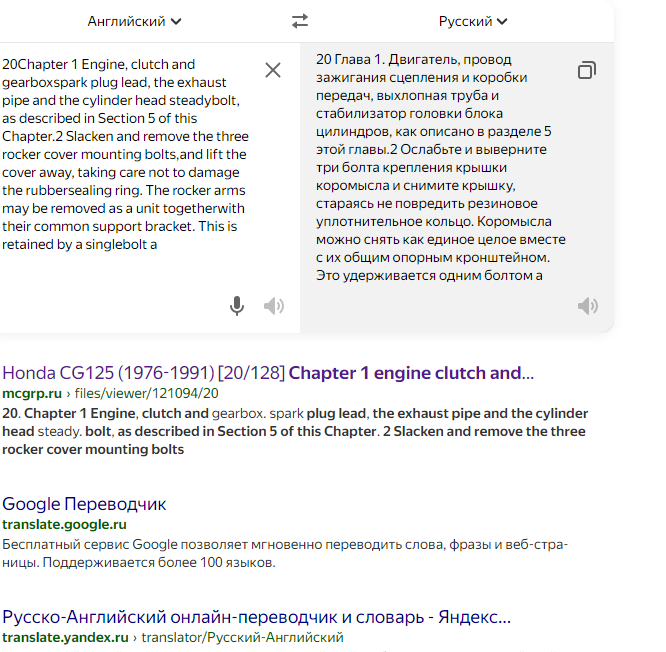The height and width of the screenshot is (652, 666).
Task: Open the Honda CG125 (1976-1991) result
Action: (x=268, y=373)
